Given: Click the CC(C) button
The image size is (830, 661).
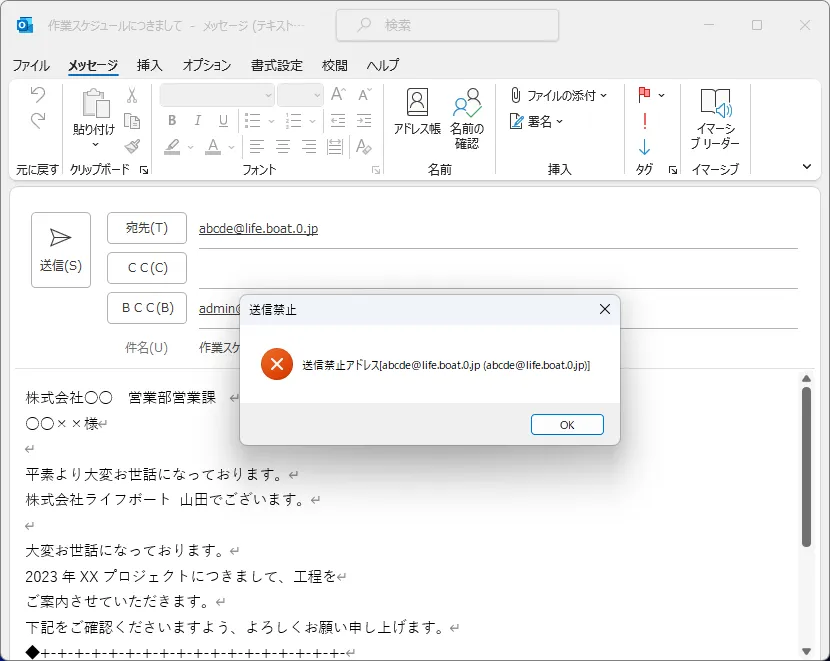Looking at the screenshot, I should point(147,268).
